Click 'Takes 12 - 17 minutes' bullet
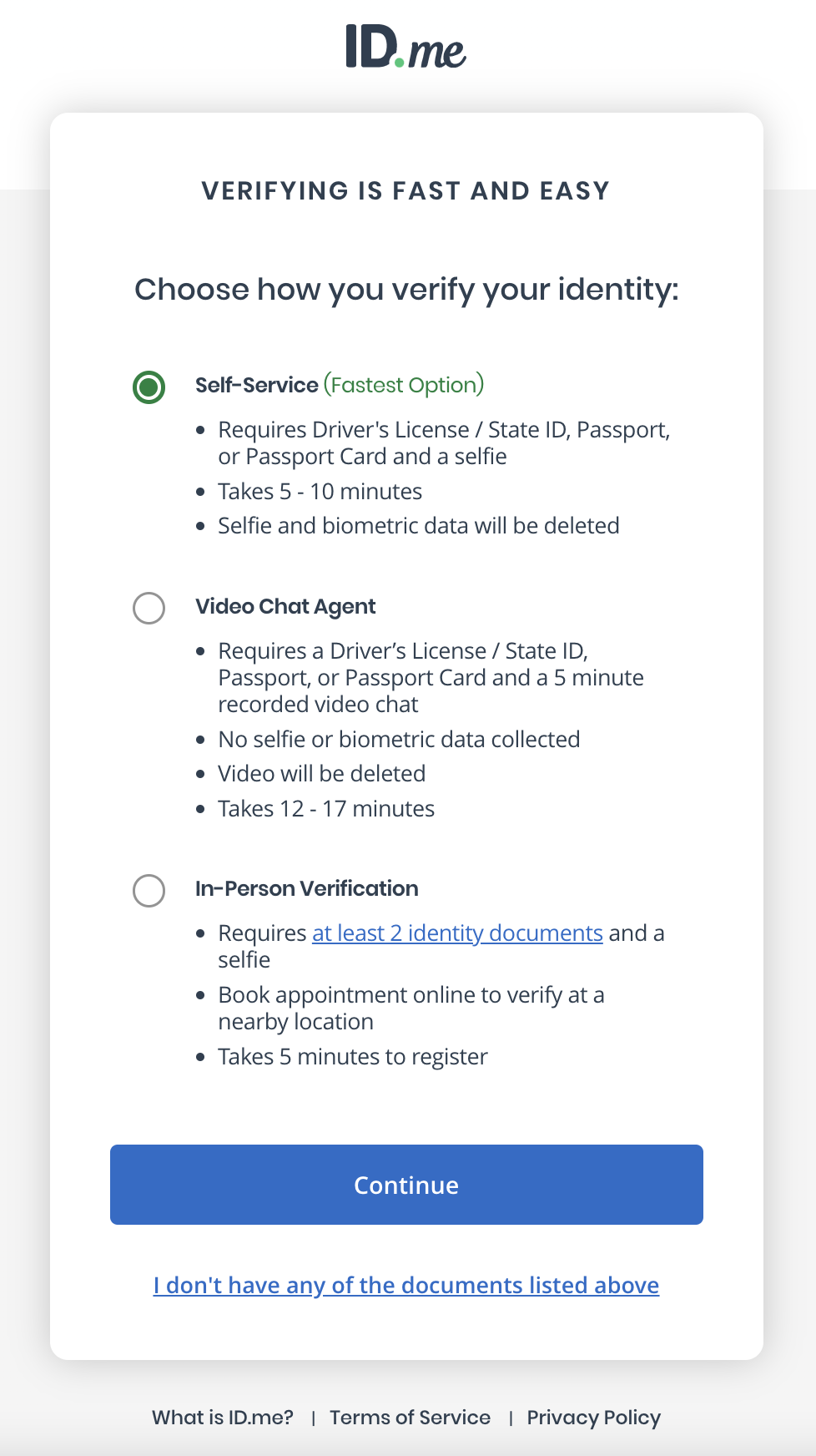 coord(325,808)
